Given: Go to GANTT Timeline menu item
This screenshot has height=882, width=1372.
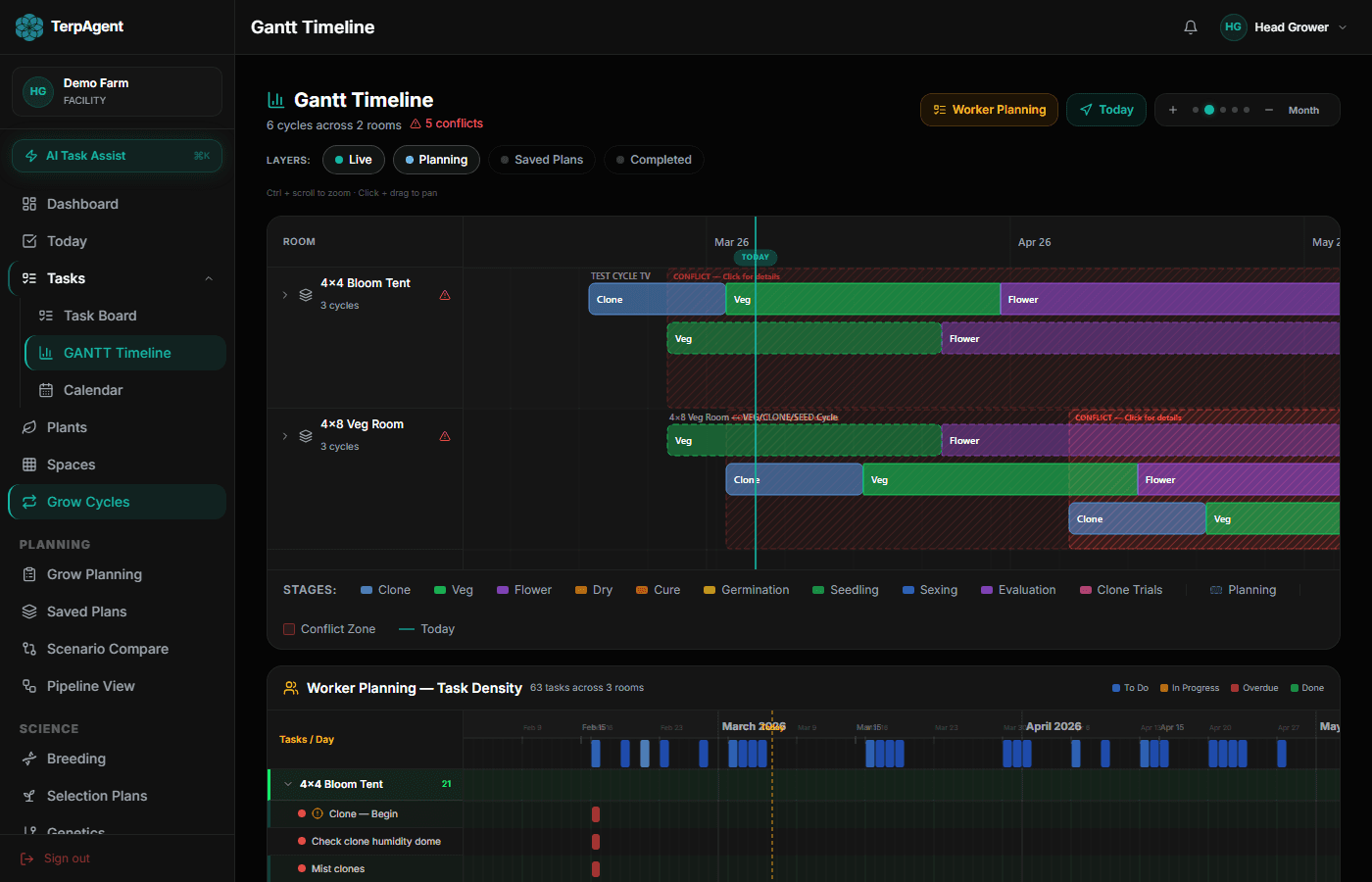Looking at the screenshot, I should [x=125, y=353].
